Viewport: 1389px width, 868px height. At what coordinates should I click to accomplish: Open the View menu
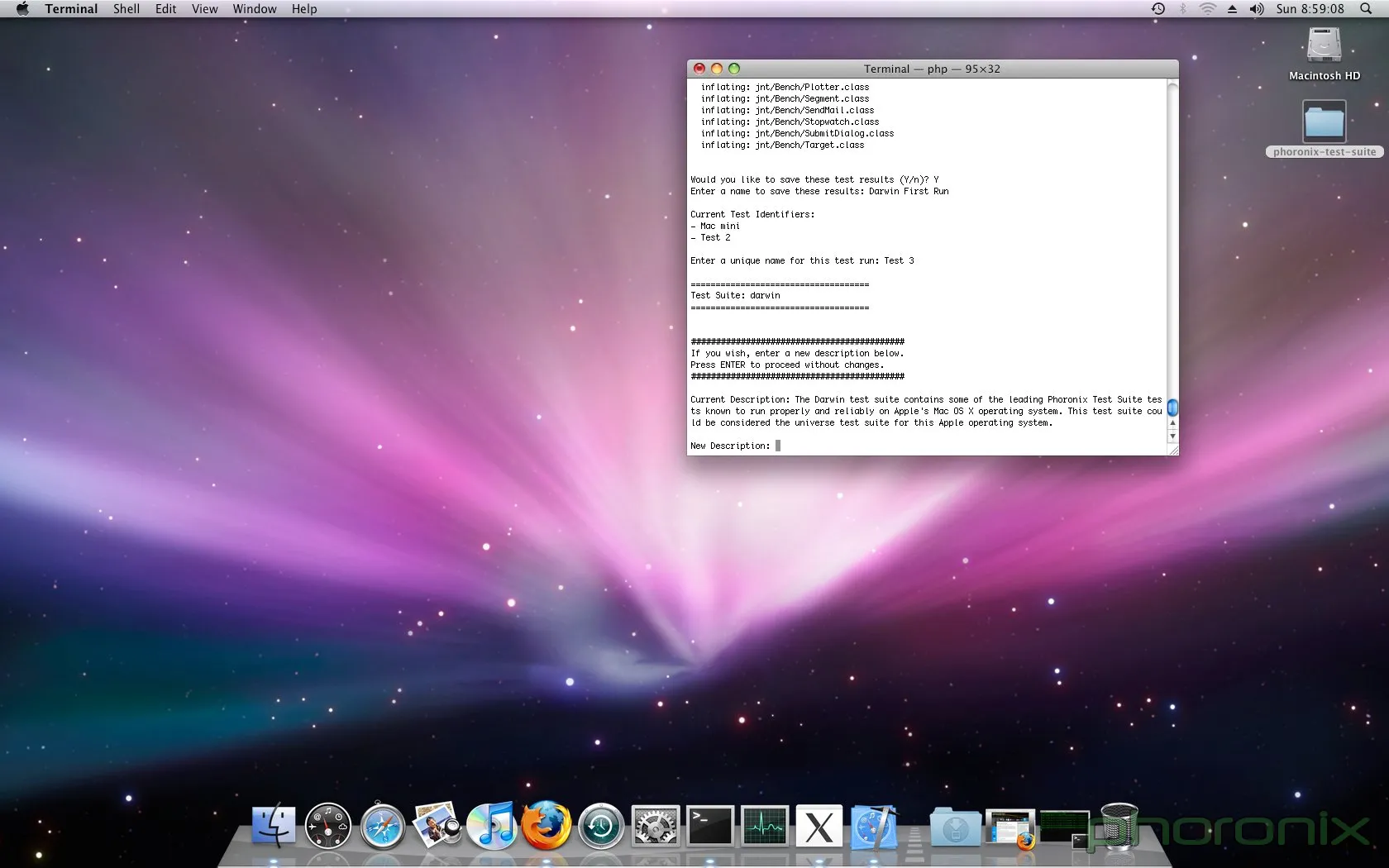coord(204,9)
